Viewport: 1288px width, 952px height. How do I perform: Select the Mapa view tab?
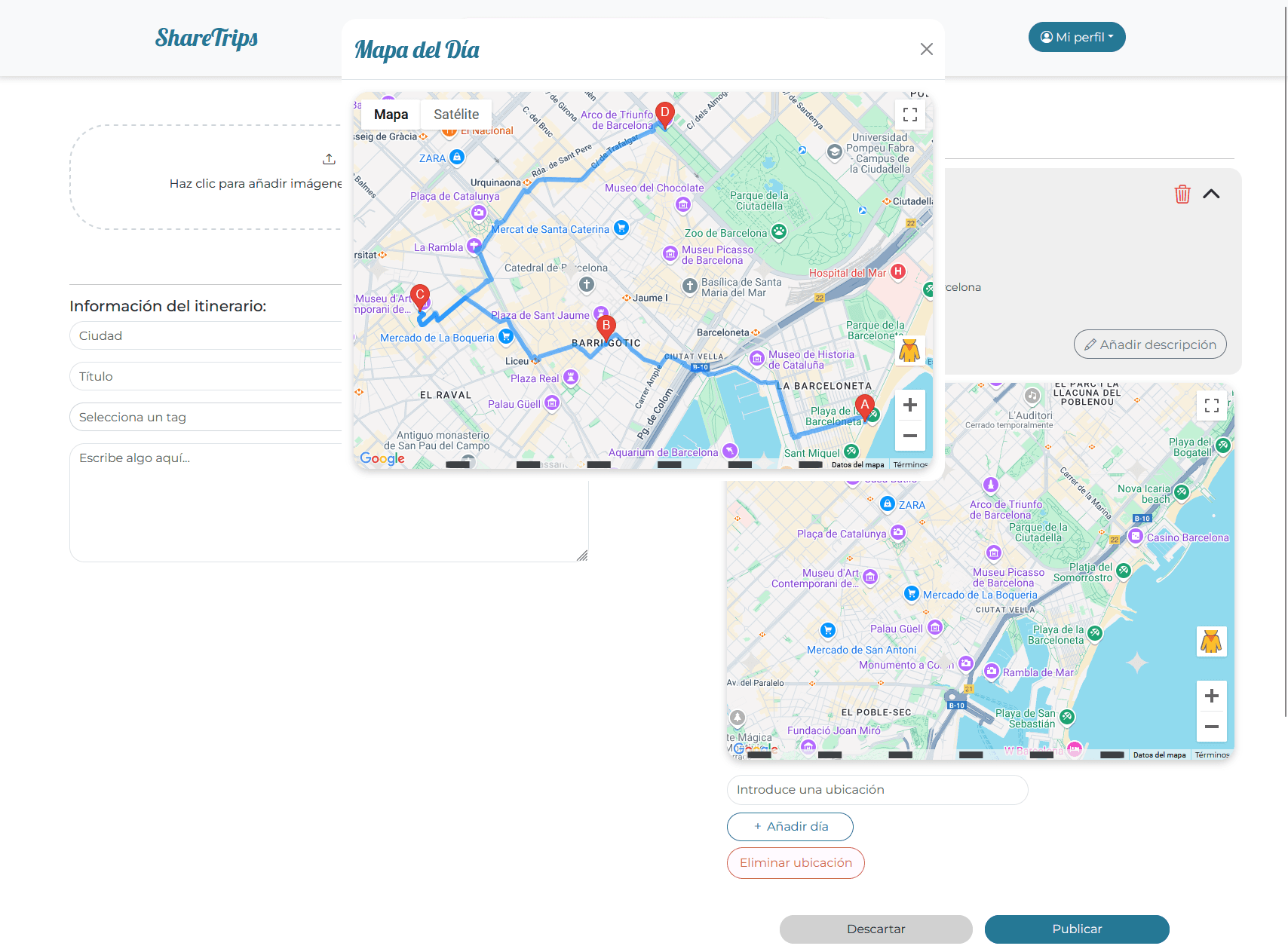pyautogui.click(x=391, y=115)
